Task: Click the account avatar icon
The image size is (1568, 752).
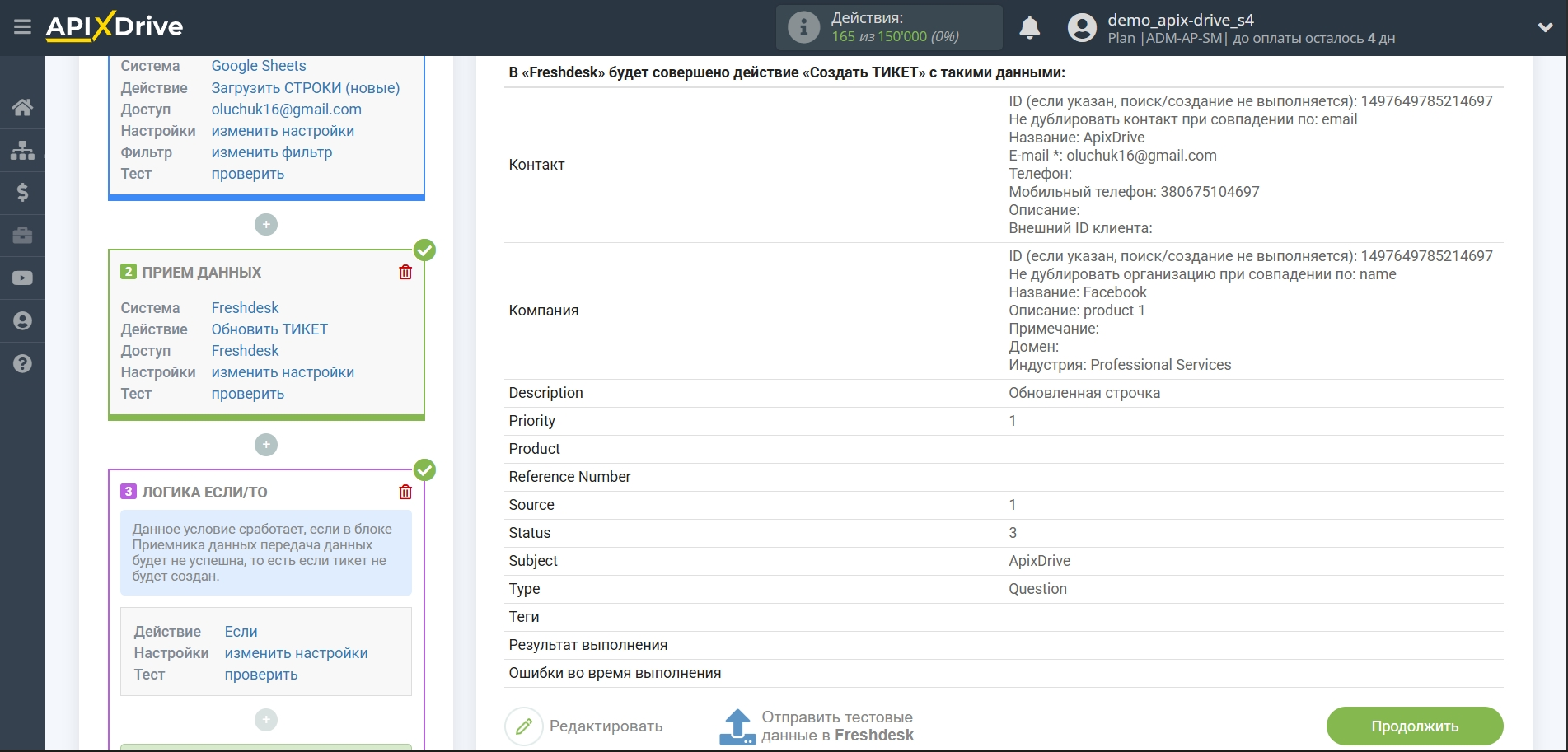Action: coord(1082,27)
